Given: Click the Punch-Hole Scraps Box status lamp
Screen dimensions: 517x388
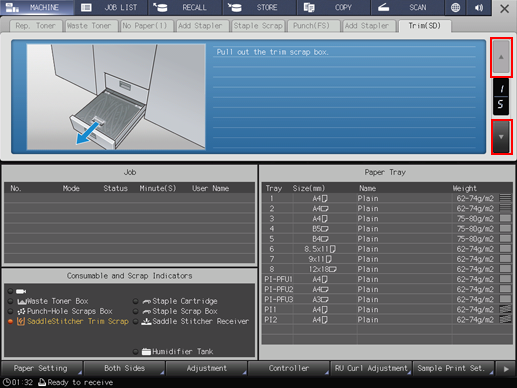Looking at the screenshot, I should [10, 311].
